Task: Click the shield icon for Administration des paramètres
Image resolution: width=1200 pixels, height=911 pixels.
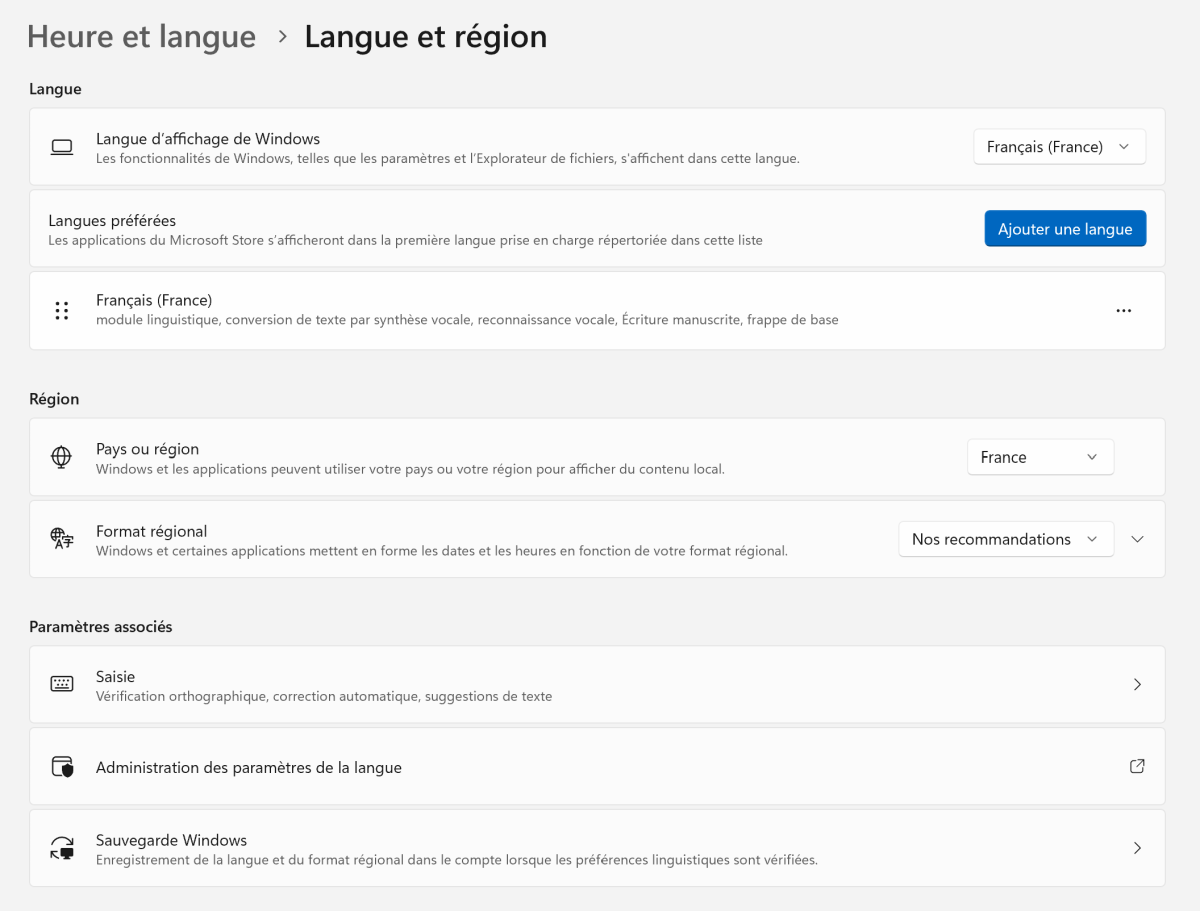Action: tap(62, 768)
